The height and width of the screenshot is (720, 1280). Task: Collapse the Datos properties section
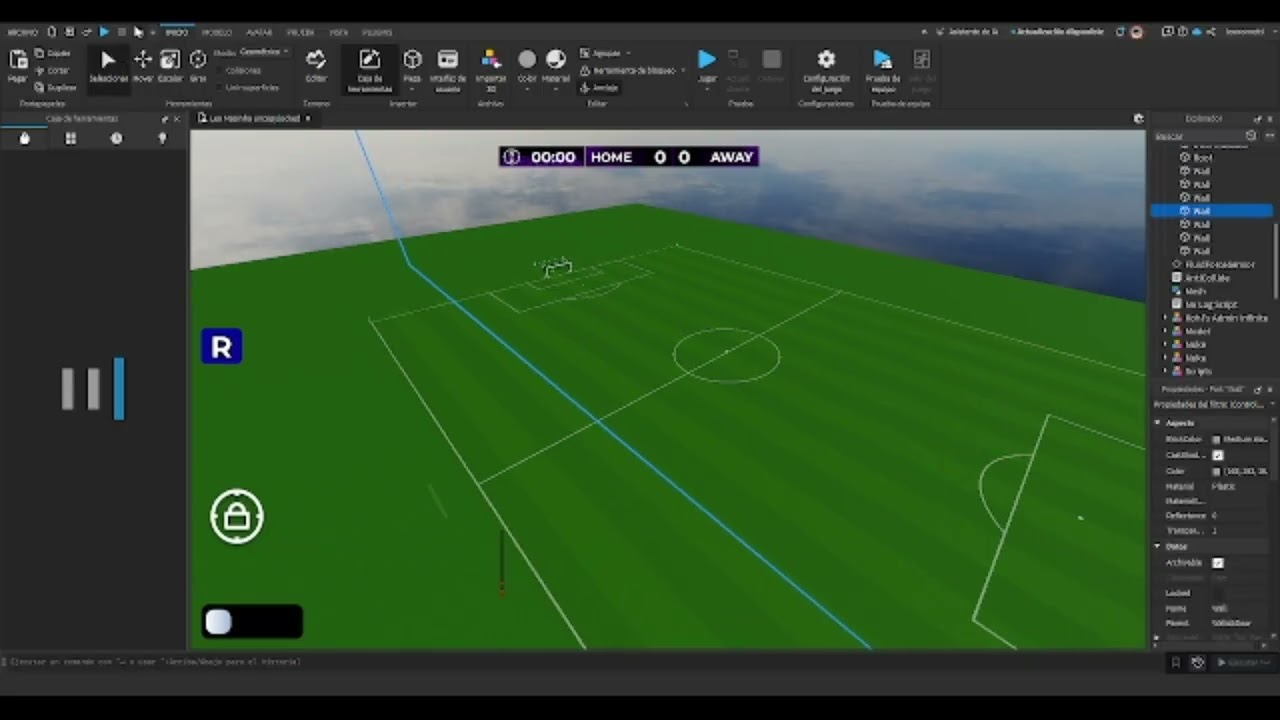tap(1158, 546)
